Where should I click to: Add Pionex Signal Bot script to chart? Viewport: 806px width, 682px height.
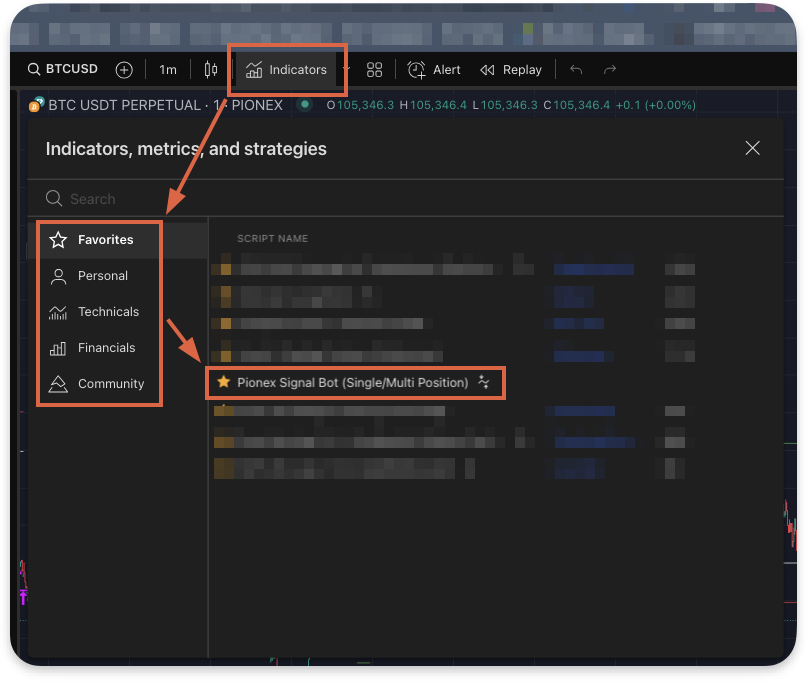353,382
